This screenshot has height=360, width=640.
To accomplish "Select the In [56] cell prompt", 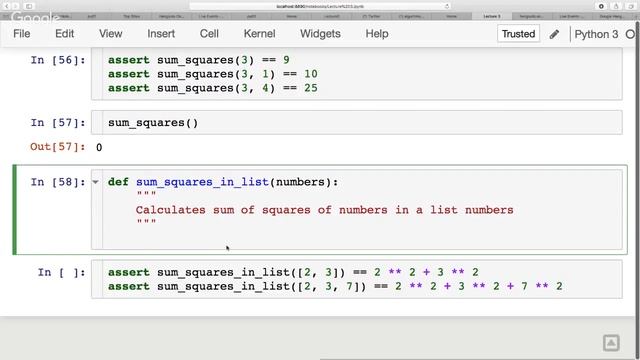I will pyautogui.click(x=58, y=60).
